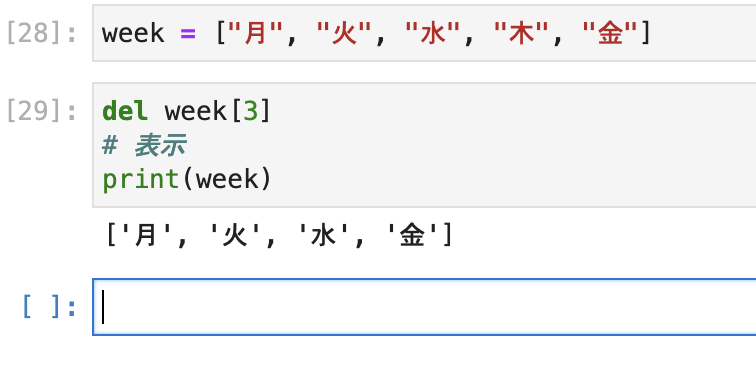Click the # 表示 comment line
Screen dimensions: 756x368
point(144,145)
